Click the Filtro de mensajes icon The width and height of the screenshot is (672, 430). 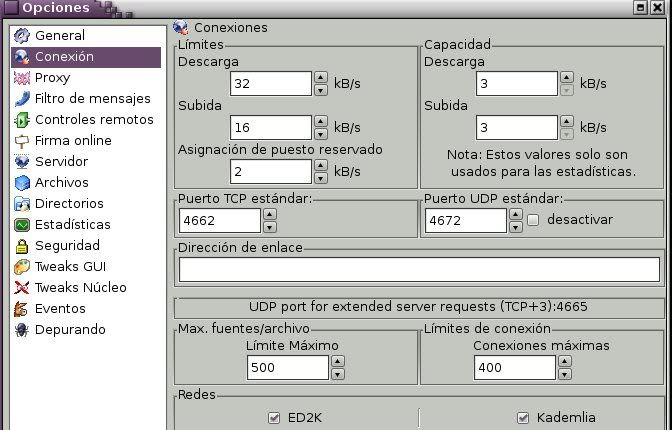coord(21,99)
